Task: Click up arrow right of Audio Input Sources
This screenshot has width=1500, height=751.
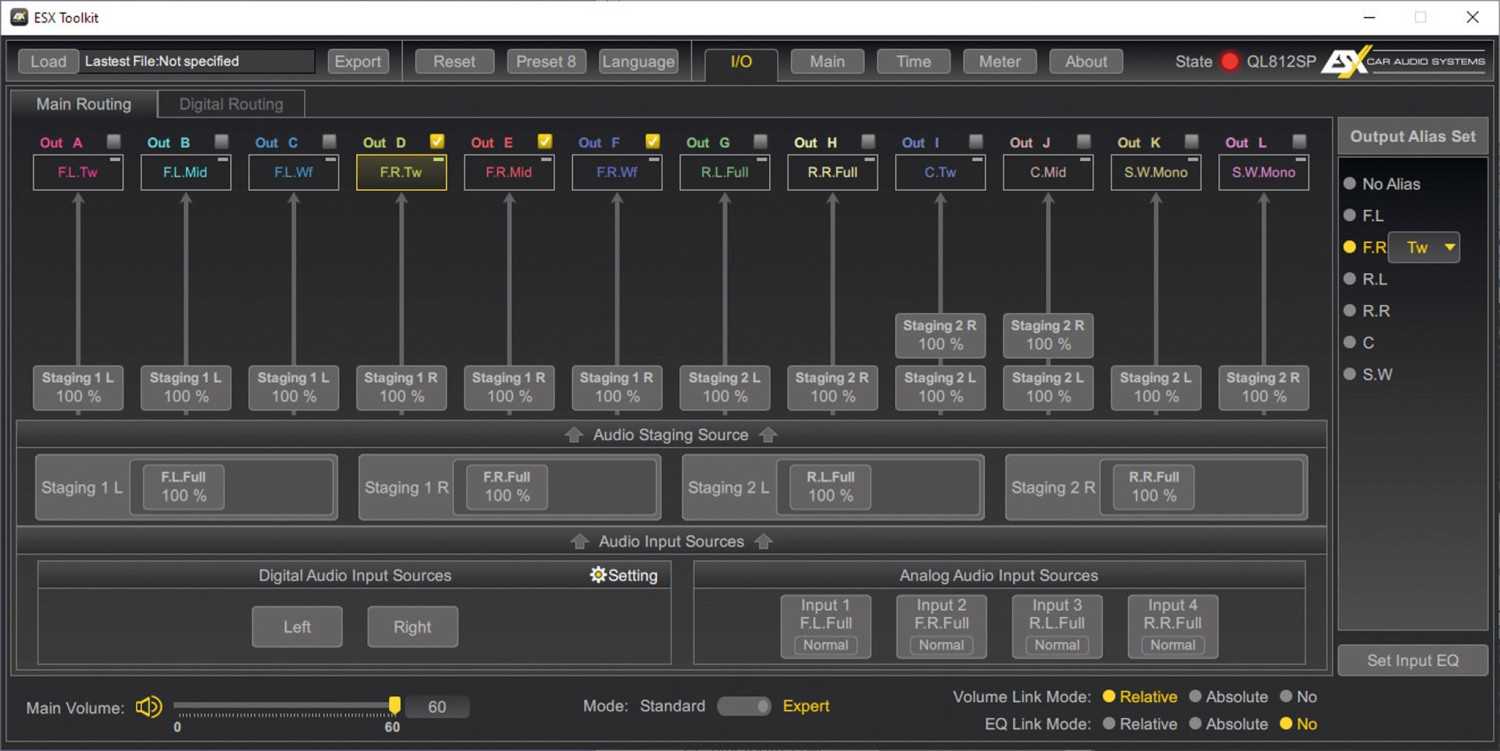Action: pos(764,542)
